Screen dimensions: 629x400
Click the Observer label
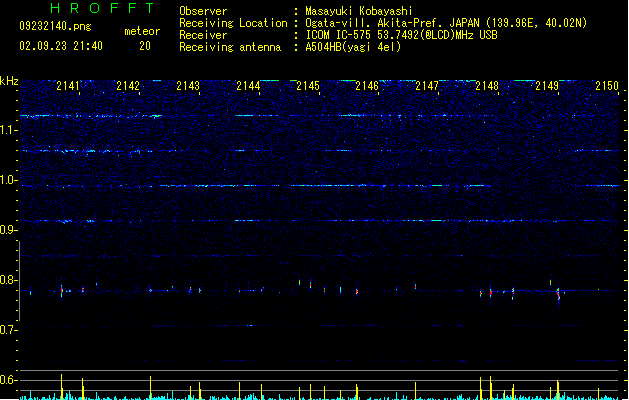(203, 11)
